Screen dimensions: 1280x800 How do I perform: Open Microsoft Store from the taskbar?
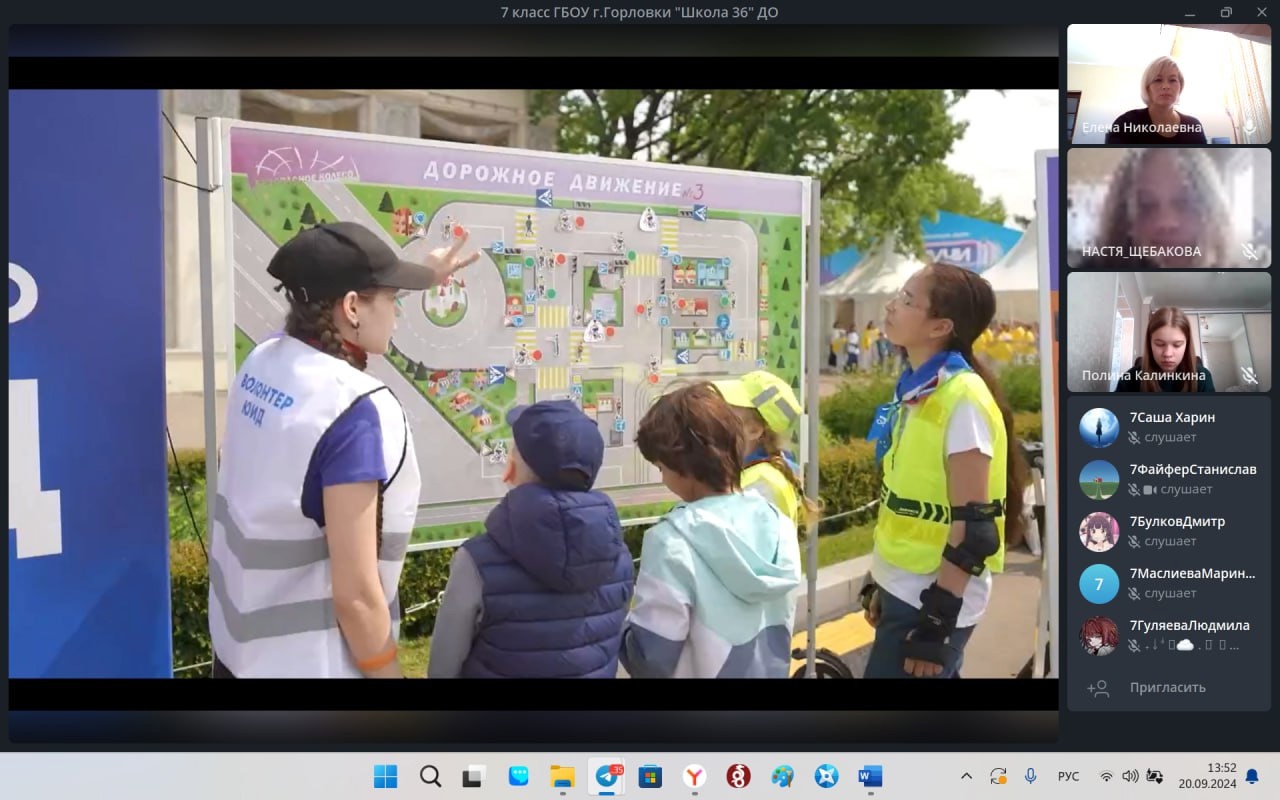[x=651, y=776]
